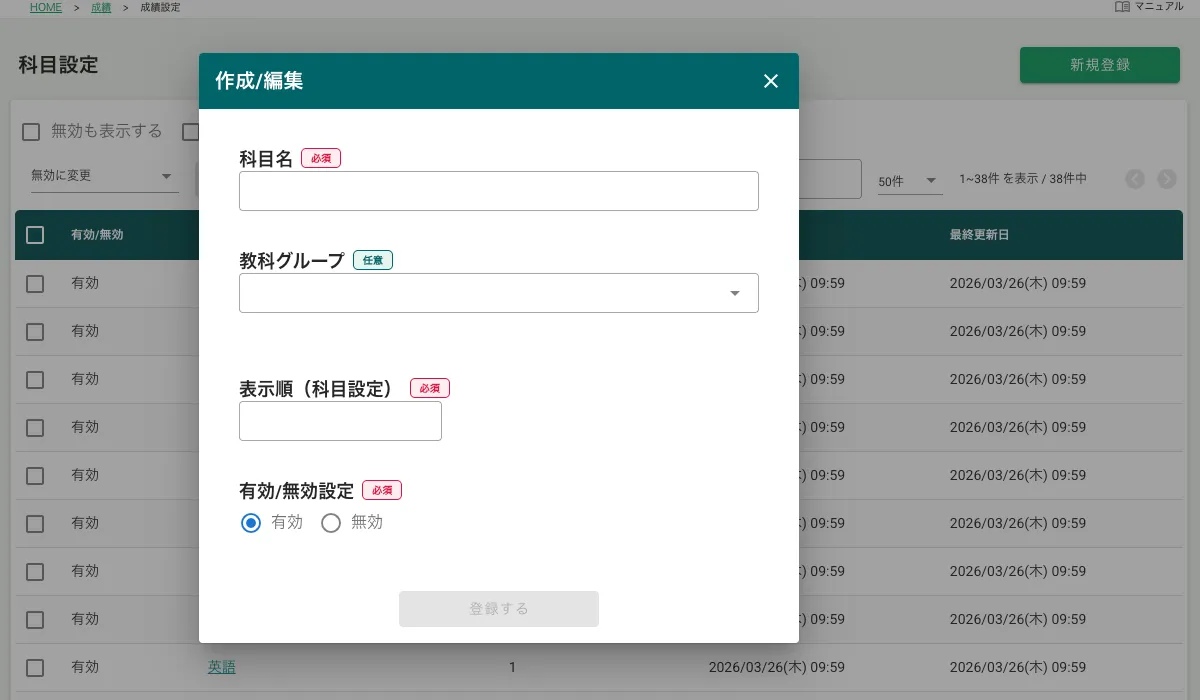This screenshot has width=1200, height=700.
Task: Click the 表示順(科目設定) input field
Action: click(x=340, y=421)
